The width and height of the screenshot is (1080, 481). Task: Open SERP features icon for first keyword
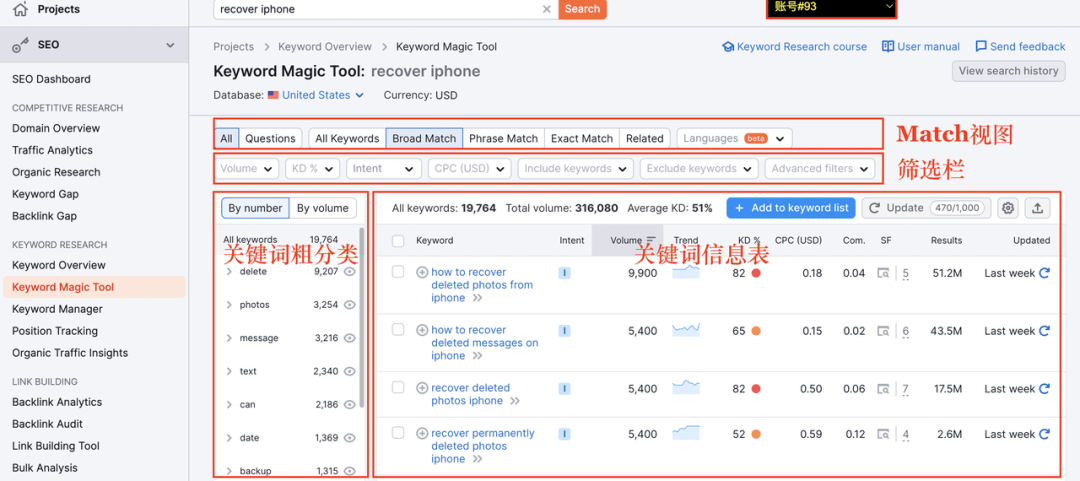(x=883, y=273)
